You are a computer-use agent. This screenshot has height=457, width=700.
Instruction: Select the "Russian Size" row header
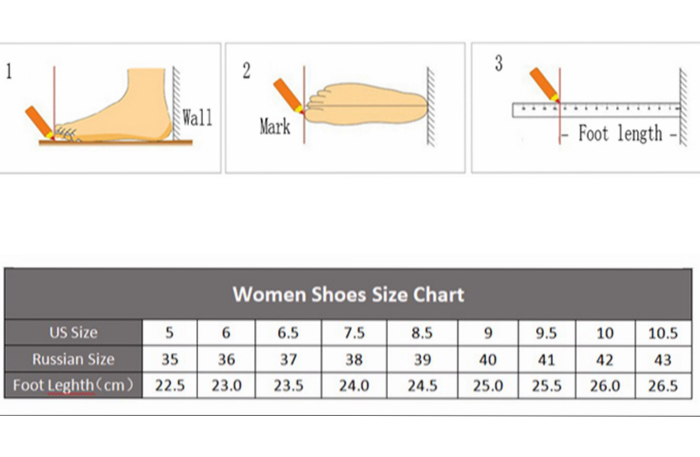click(x=73, y=359)
